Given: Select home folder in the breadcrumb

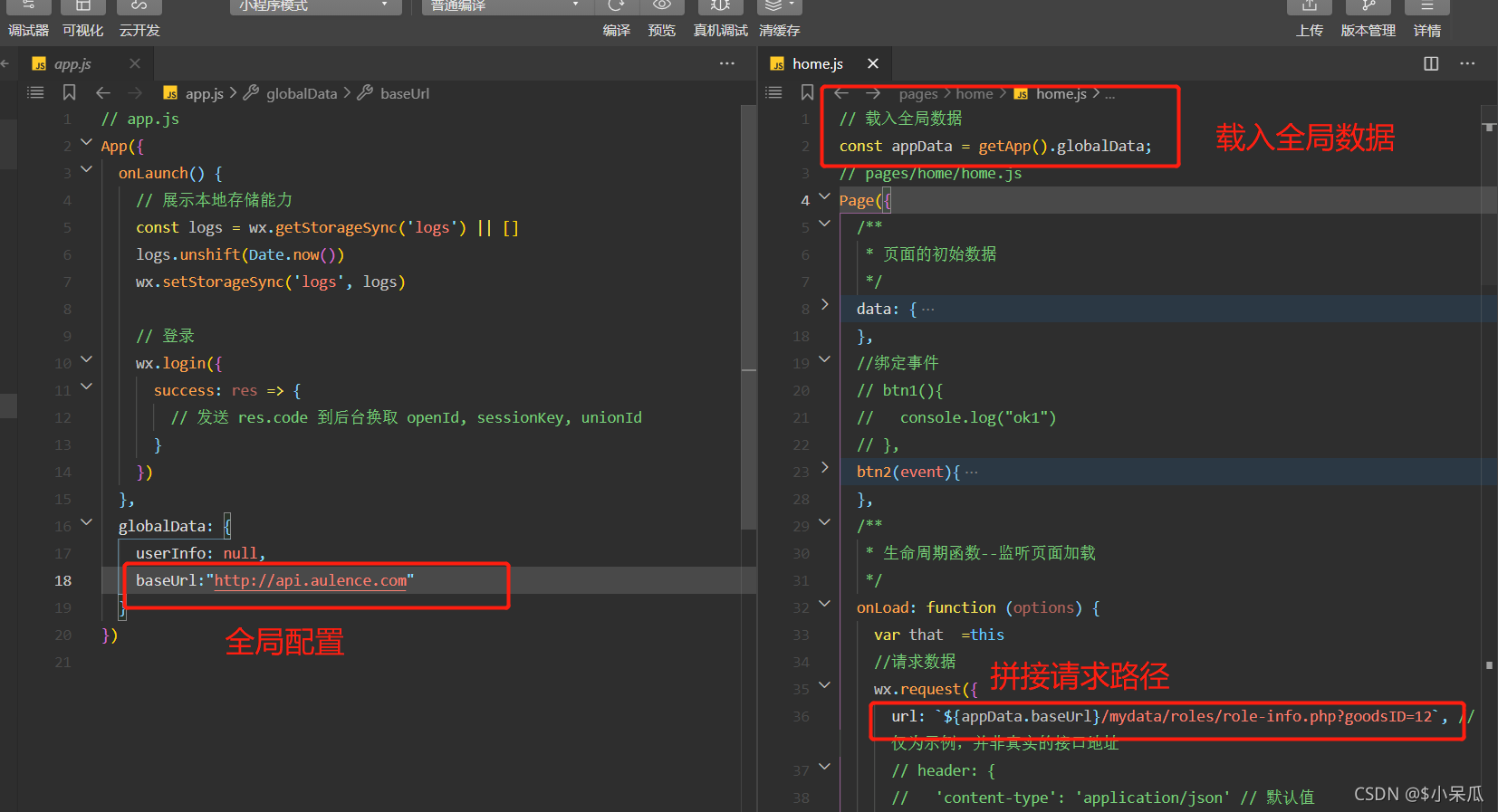Looking at the screenshot, I should pyautogui.click(x=975, y=94).
